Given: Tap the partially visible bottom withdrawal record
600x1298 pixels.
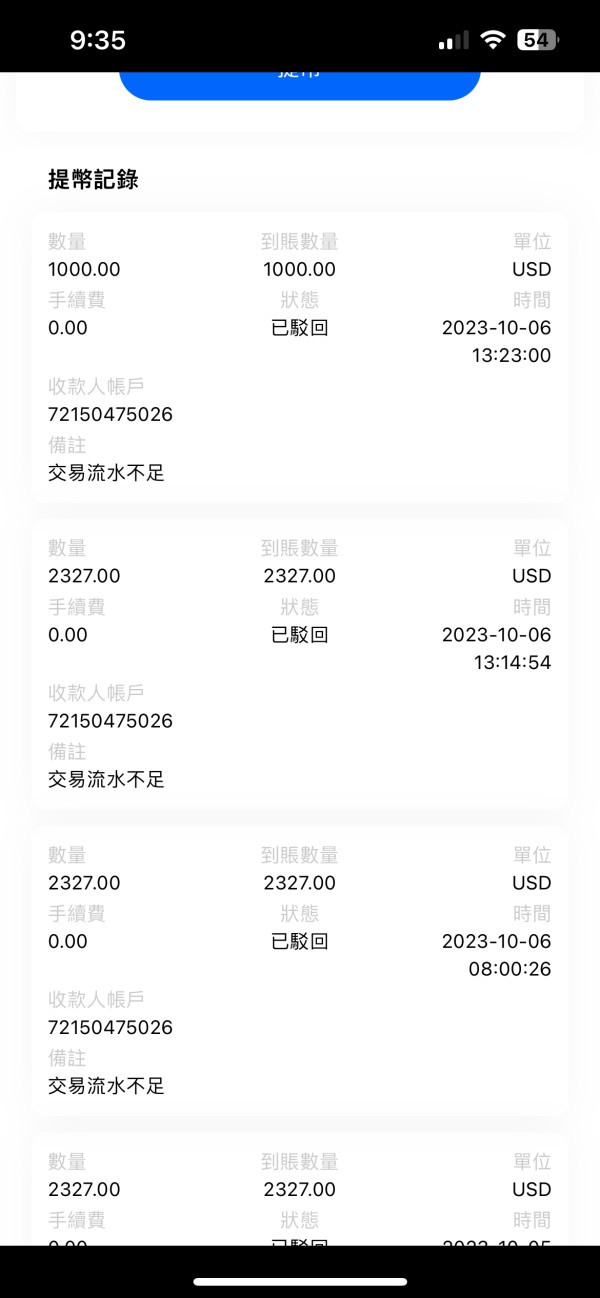Looking at the screenshot, I should [x=299, y=1192].
